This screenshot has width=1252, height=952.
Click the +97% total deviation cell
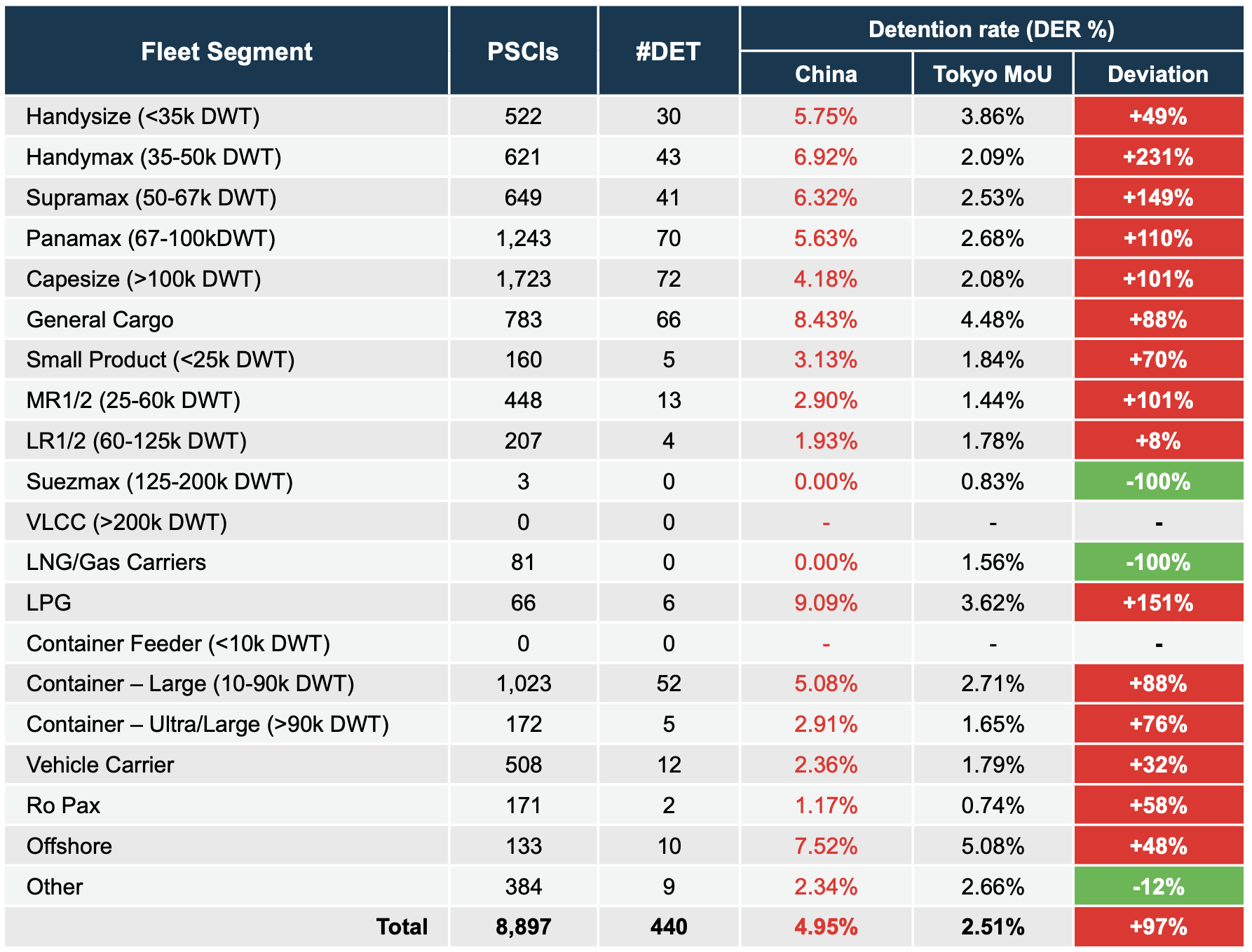[1157, 927]
